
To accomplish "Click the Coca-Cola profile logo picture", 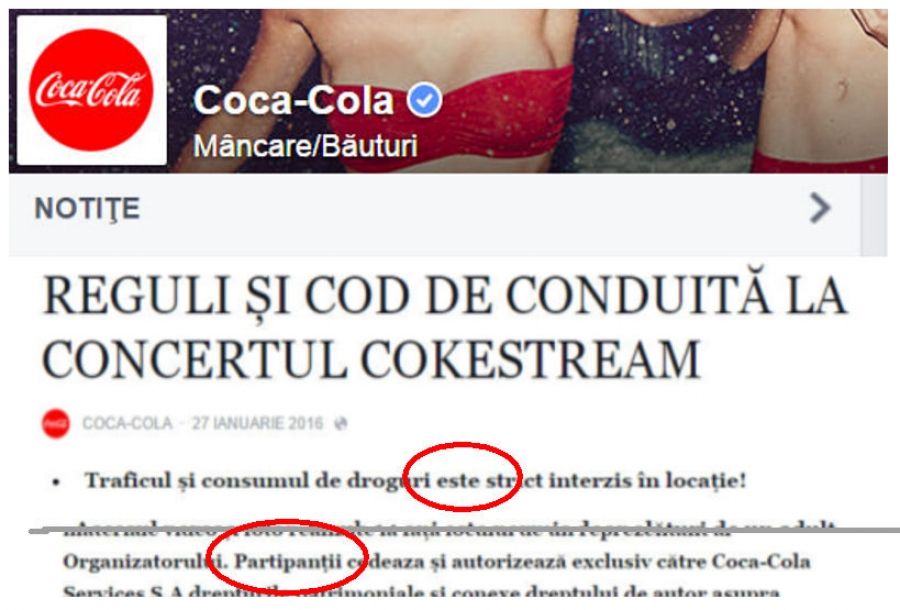I will click(92, 90).
